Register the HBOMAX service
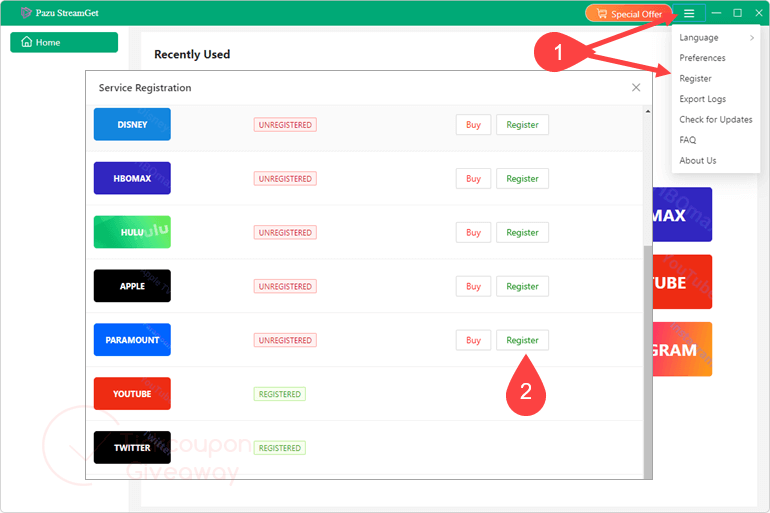The width and height of the screenshot is (770, 513). tap(522, 179)
